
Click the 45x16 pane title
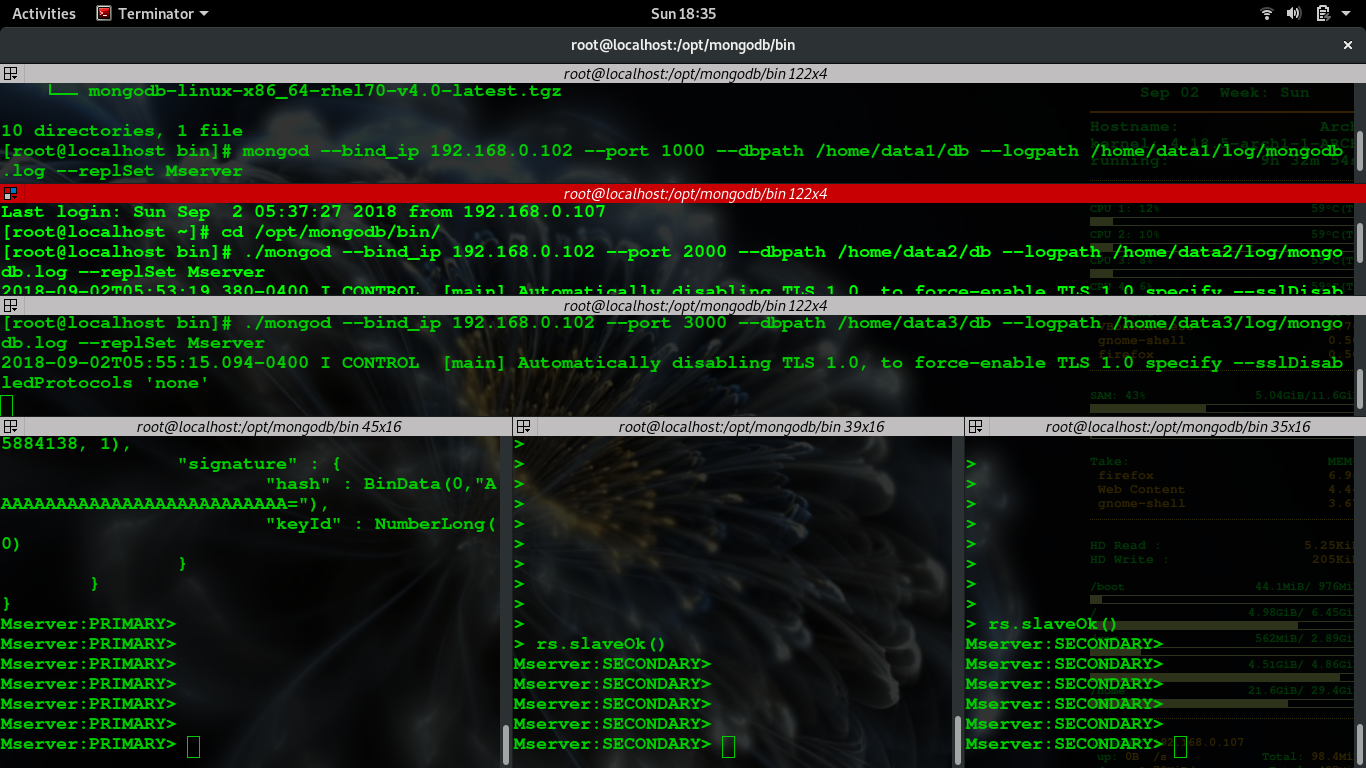tap(268, 427)
